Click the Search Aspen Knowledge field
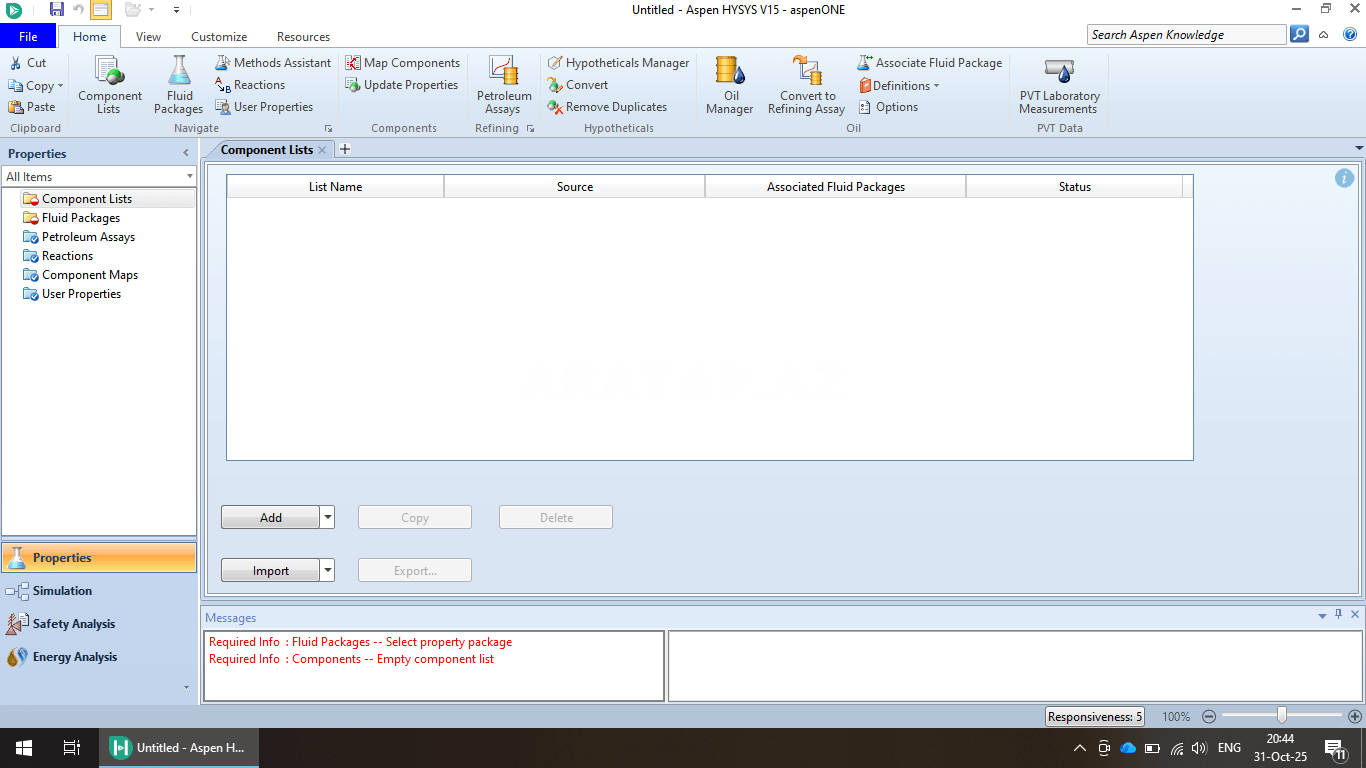The width and height of the screenshot is (1366, 768). click(1186, 35)
